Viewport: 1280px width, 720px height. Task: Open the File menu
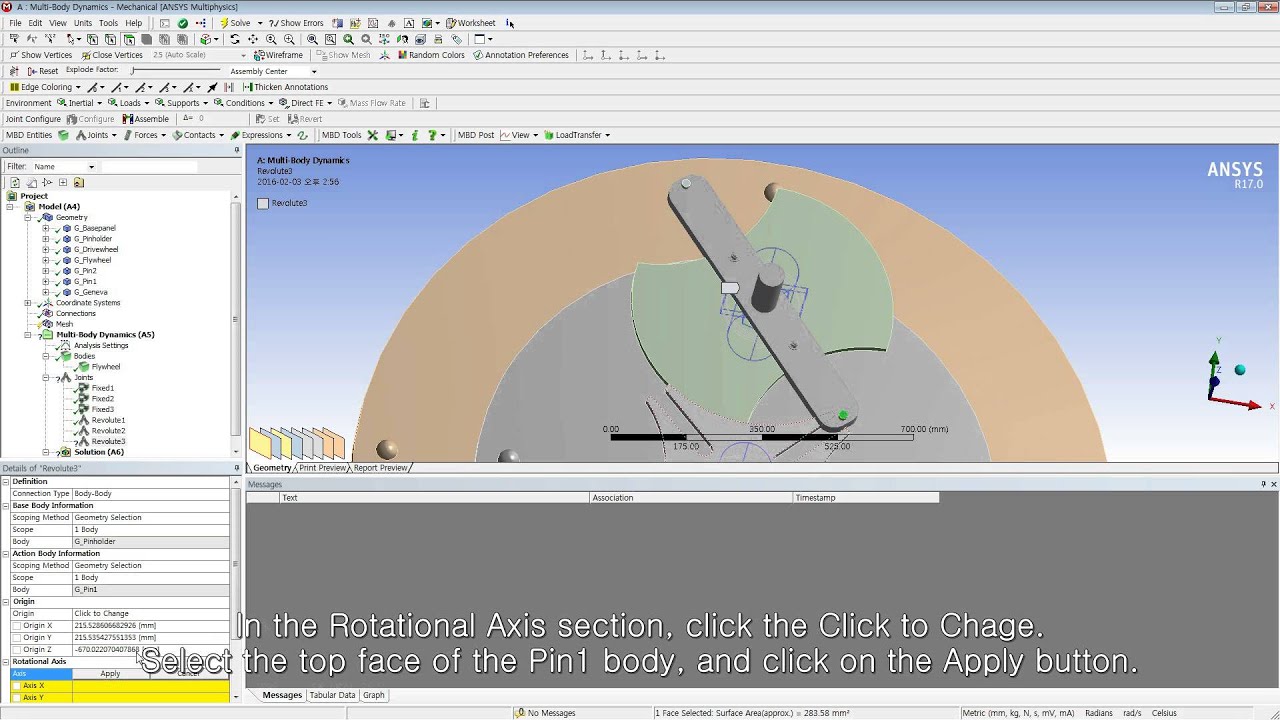15,23
